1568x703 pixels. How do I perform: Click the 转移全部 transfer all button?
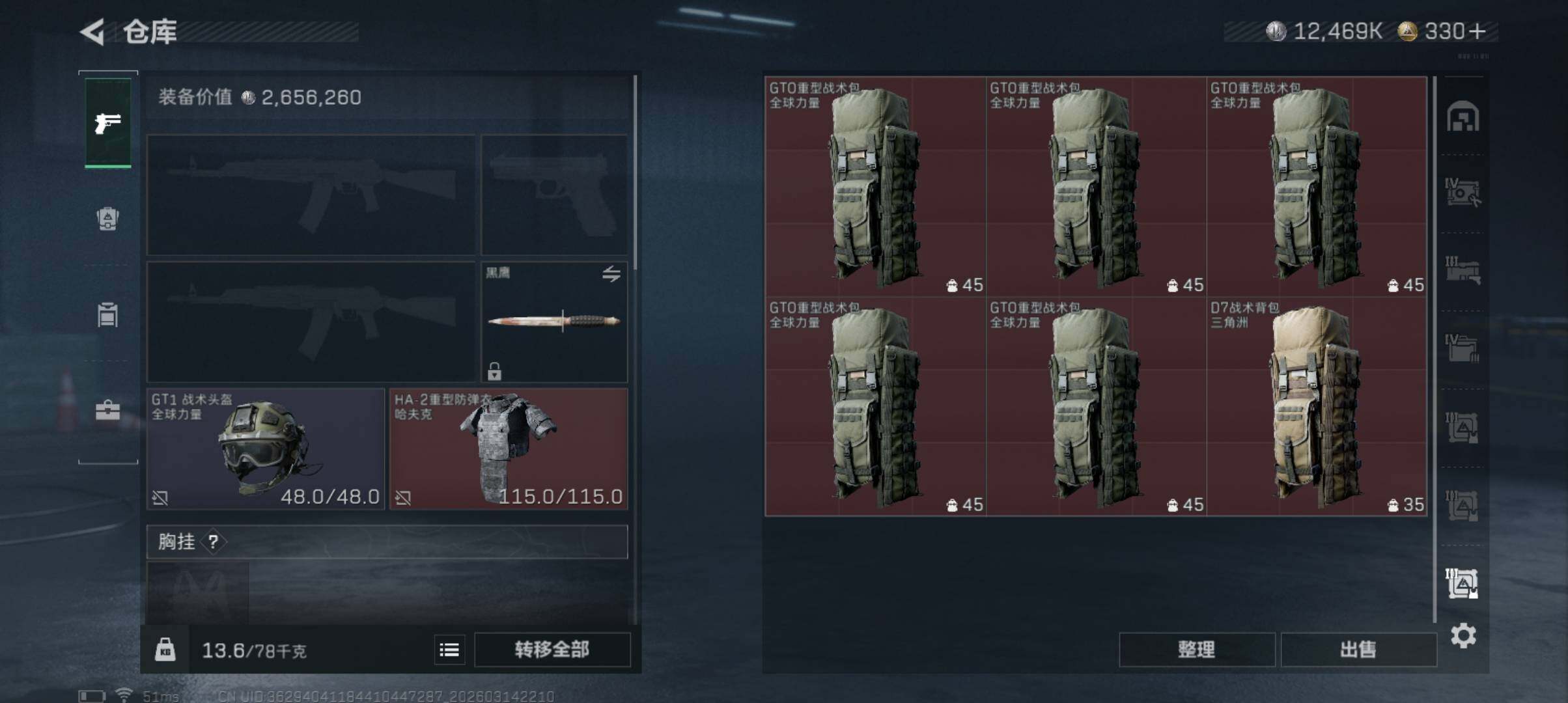point(552,650)
